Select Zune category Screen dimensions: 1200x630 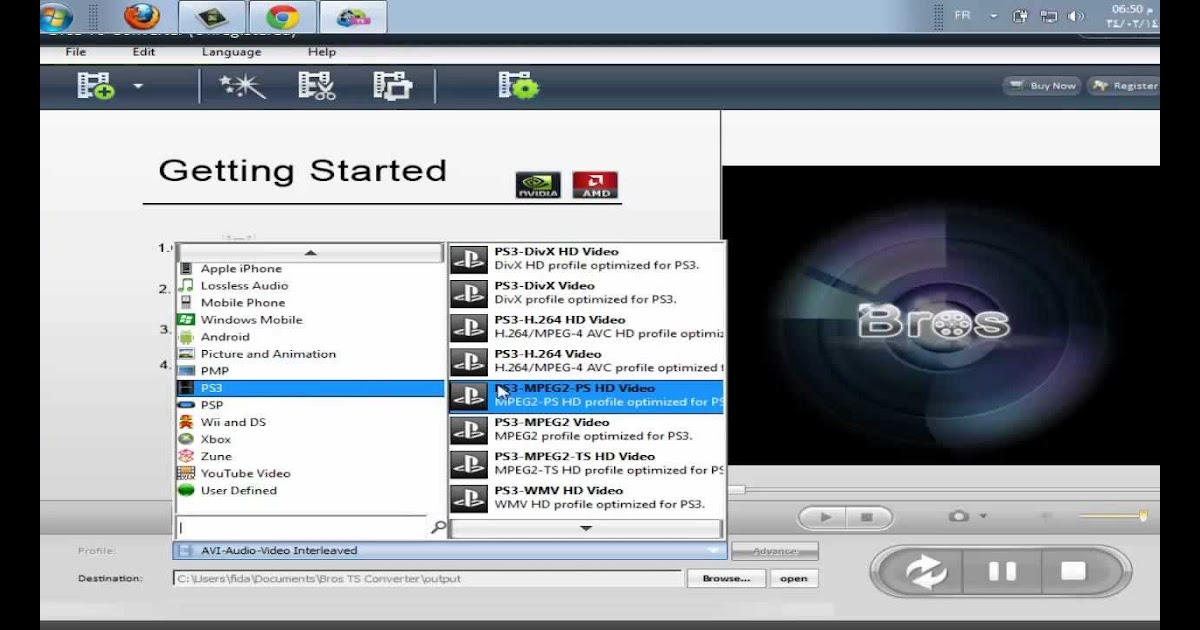(x=310, y=456)
